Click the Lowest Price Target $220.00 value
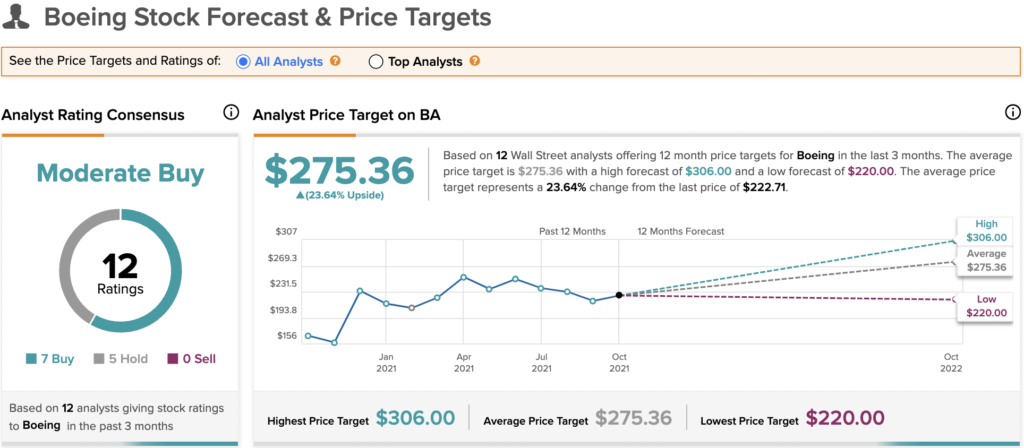Screen dimensions: 1024x448 (845, 418)
